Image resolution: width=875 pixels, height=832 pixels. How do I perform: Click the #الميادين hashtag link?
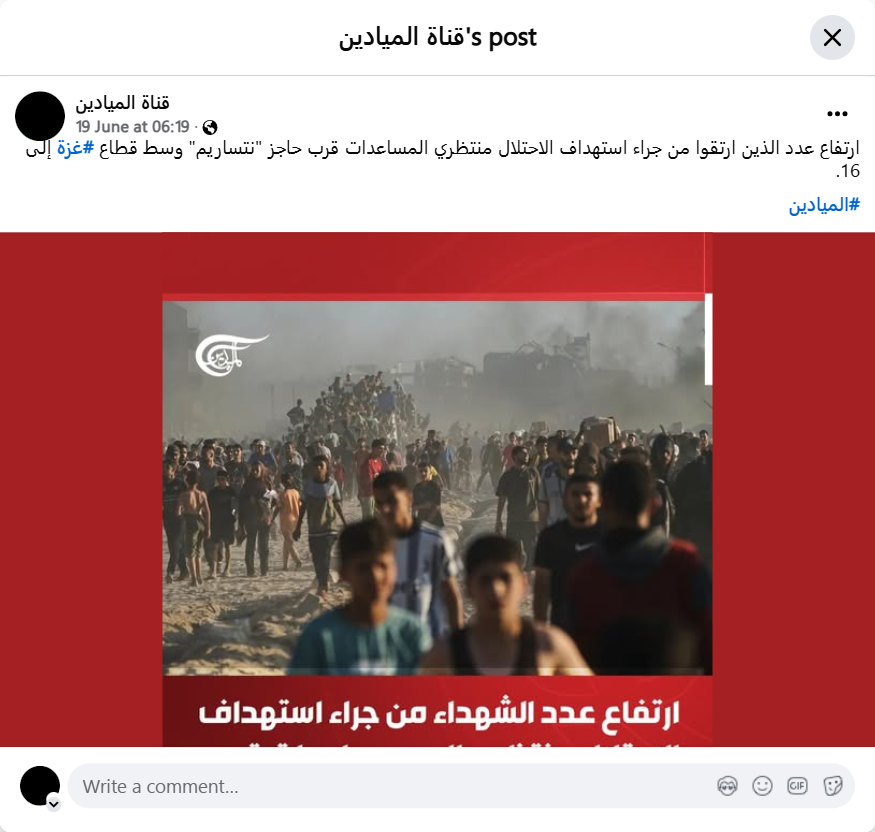point(824,205)
